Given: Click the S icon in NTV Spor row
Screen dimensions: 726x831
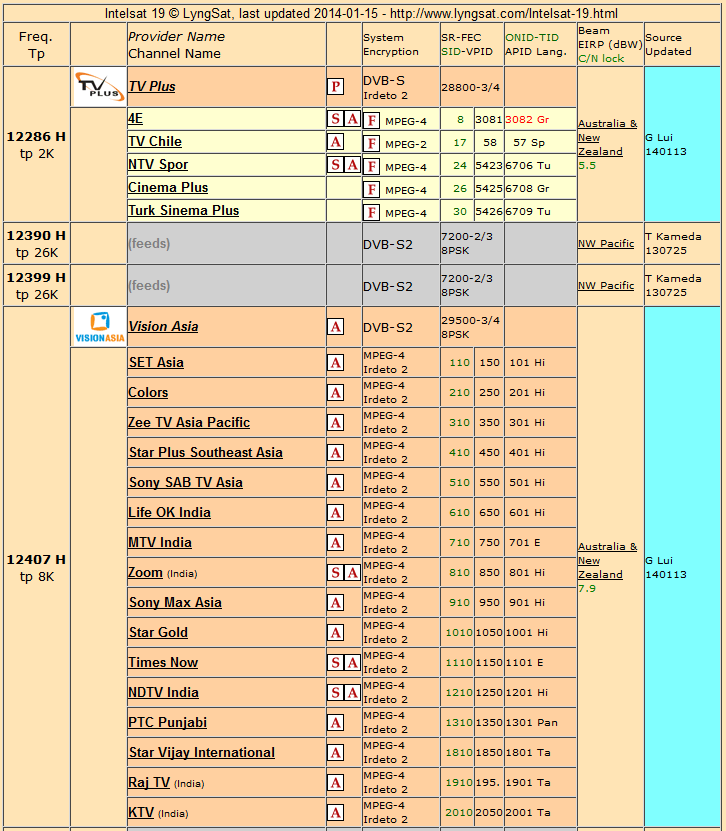Looking at the screenshot, I should click(335, 165).
